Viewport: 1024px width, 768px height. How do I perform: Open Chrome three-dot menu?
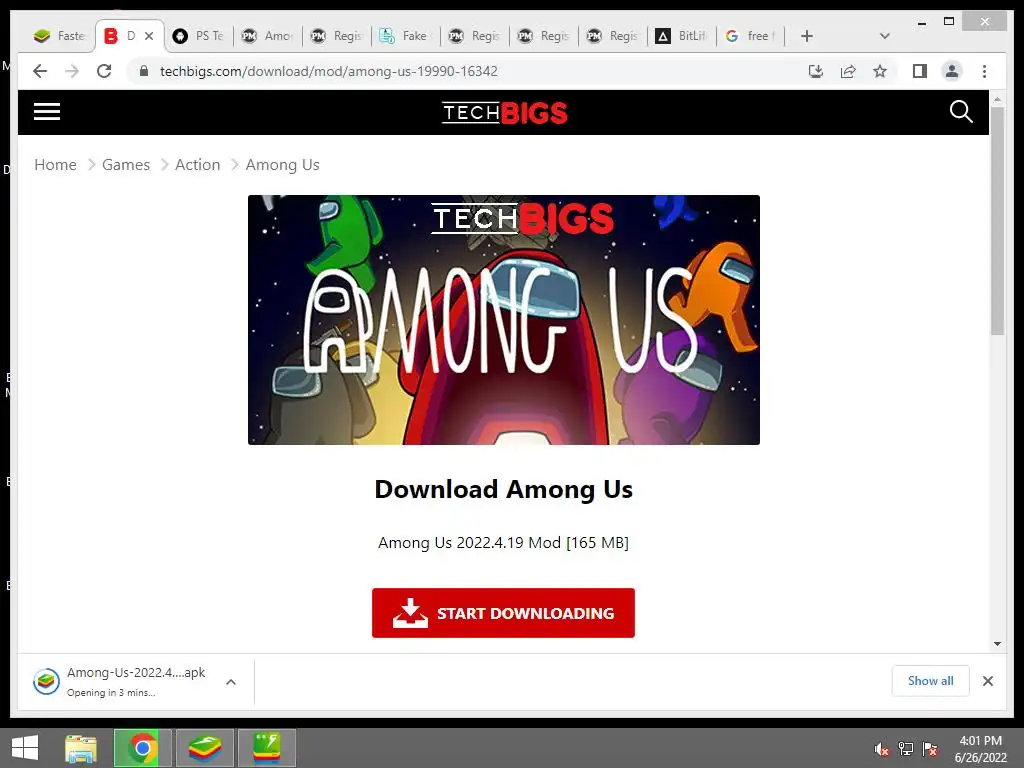[984, 71]
